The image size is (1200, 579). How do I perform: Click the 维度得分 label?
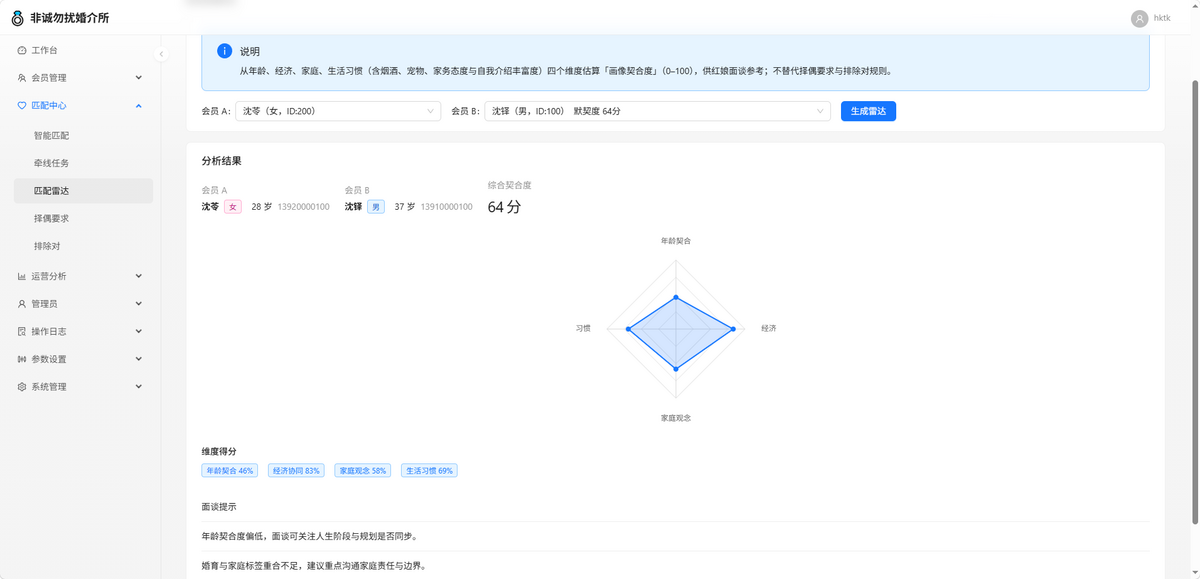pyautogui.click(x=219, y=451)
